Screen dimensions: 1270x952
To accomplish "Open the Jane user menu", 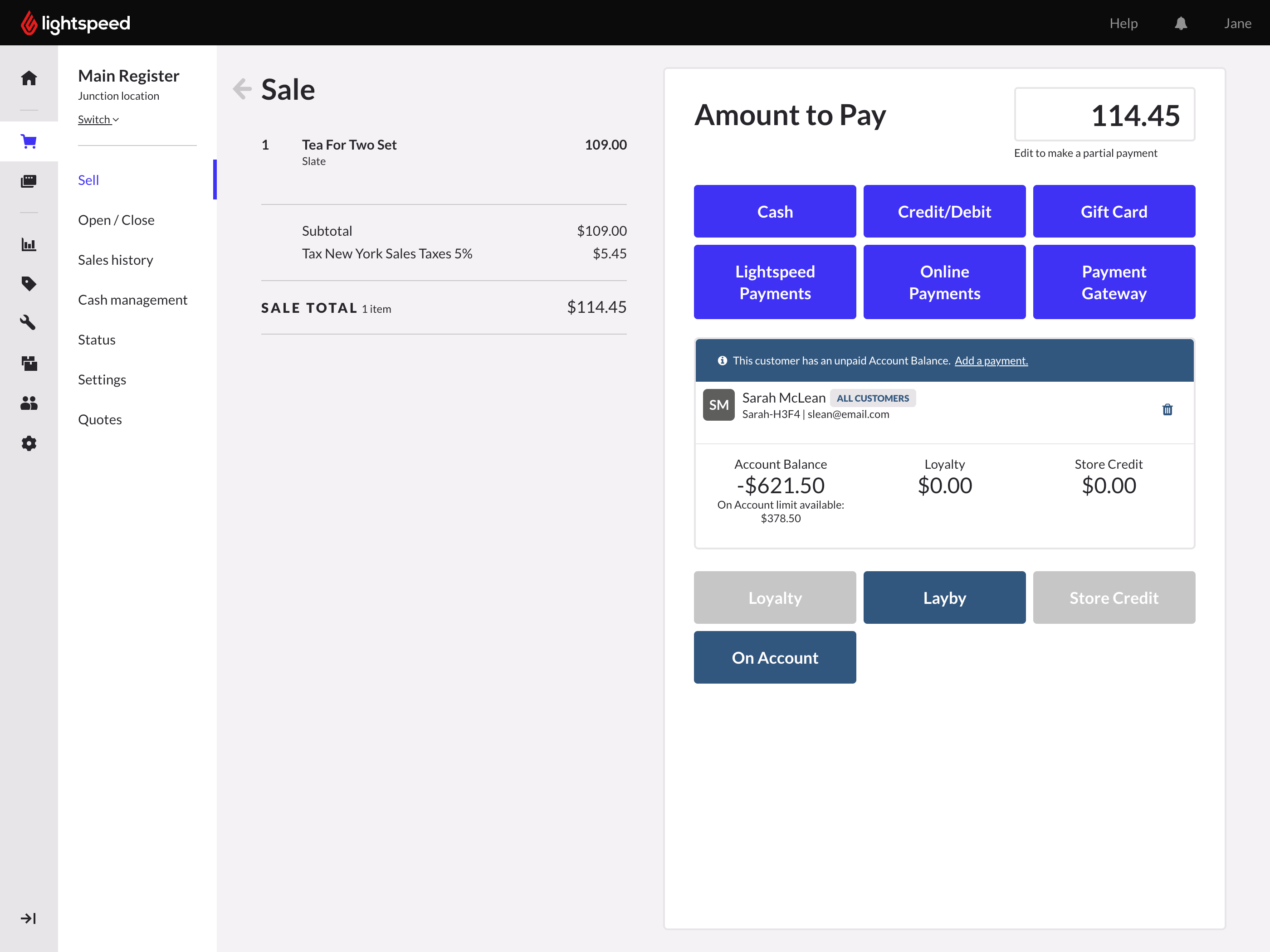I will 1237,24.
